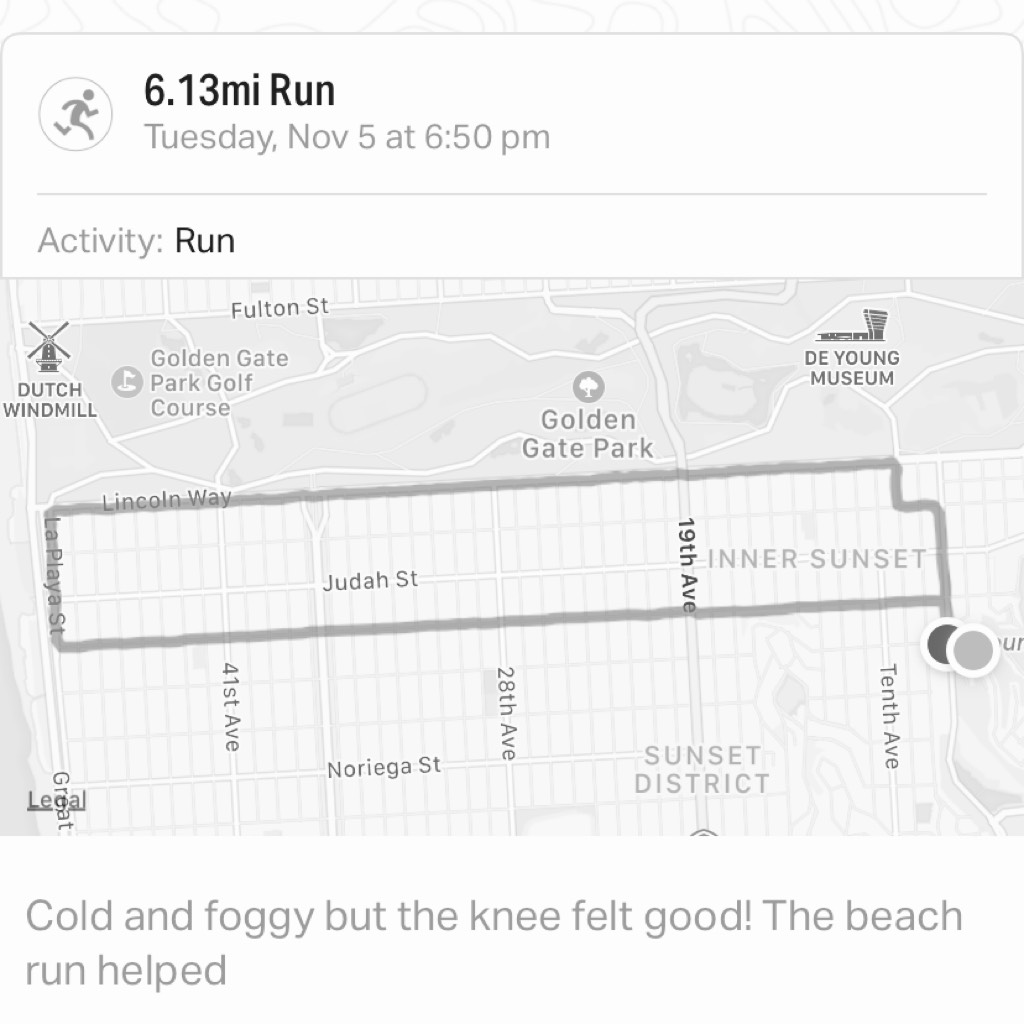The width and height of the screenshot is (1024, 1024).
Task: Tap the Lincoln Way street label
Action: click(167, 500)
